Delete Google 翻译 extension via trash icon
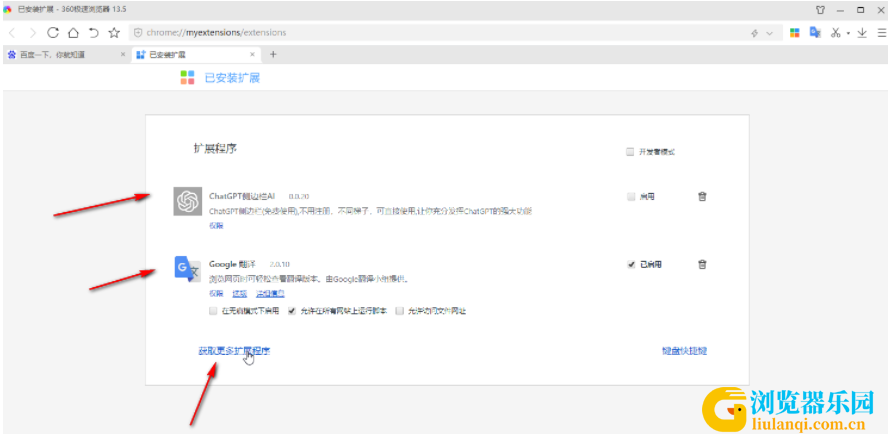This screenshot has width=888, height=434. pyautogui.click(x=702, y=264)
